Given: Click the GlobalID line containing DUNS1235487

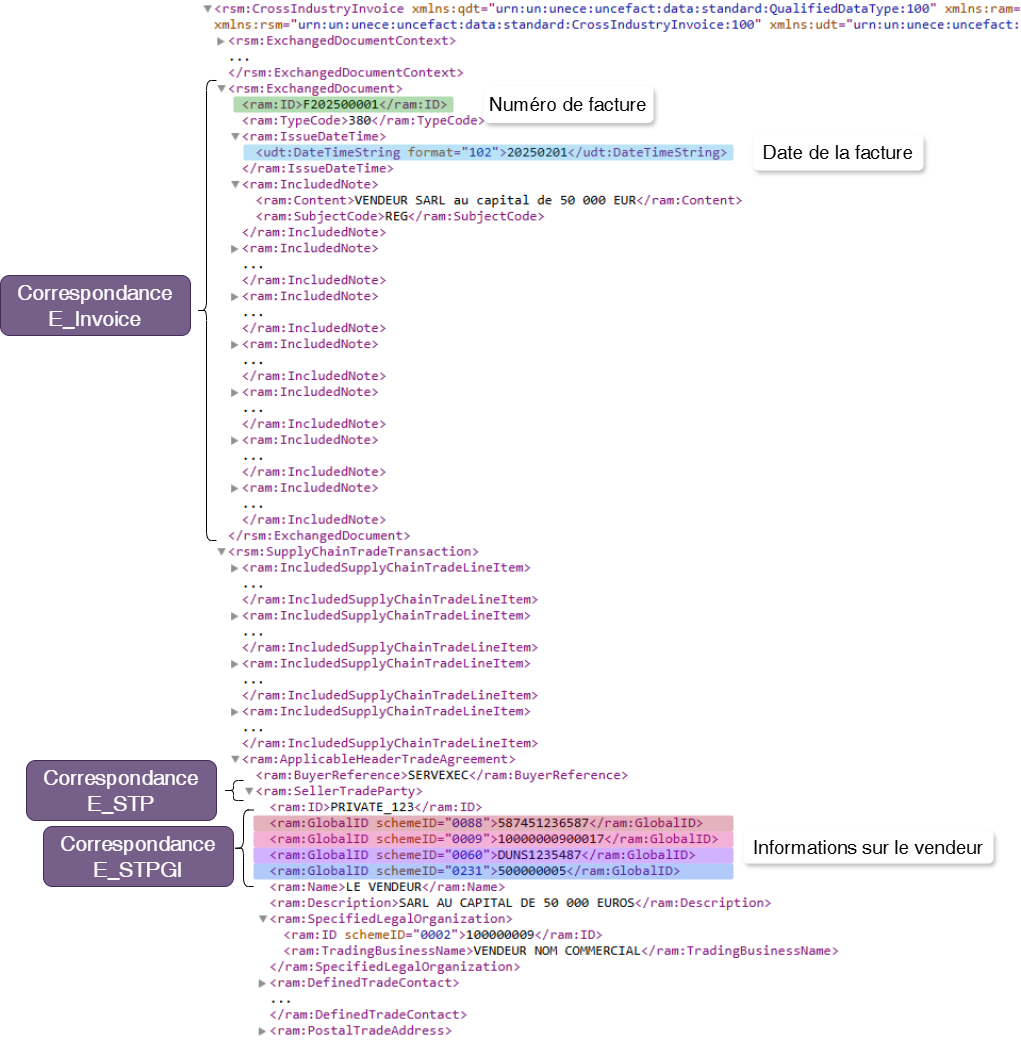Looking at the screenshot, I should (482, 855).
